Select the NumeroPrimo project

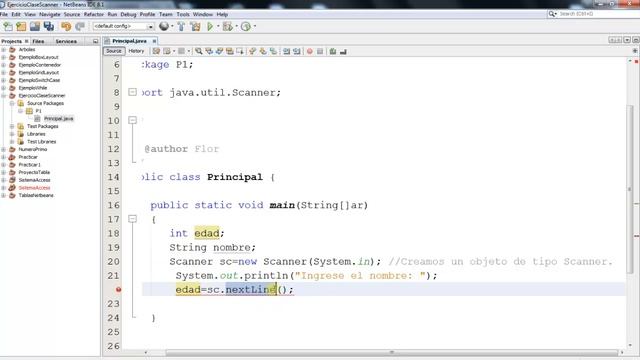pyautogui.click(x=33, y=149)
